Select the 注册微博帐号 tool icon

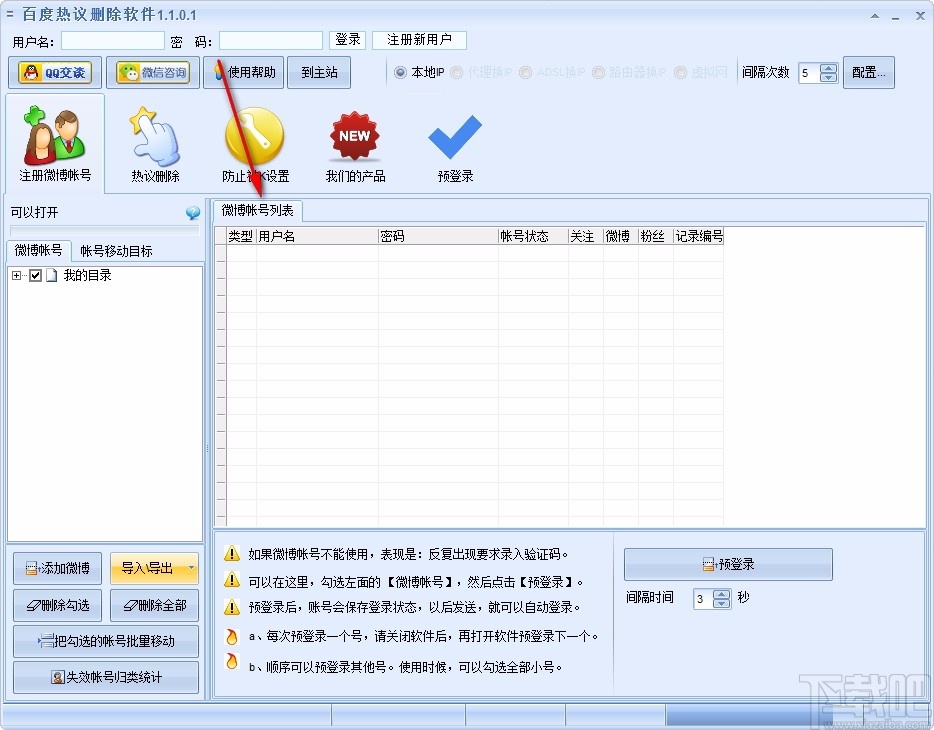pos(54,143)
